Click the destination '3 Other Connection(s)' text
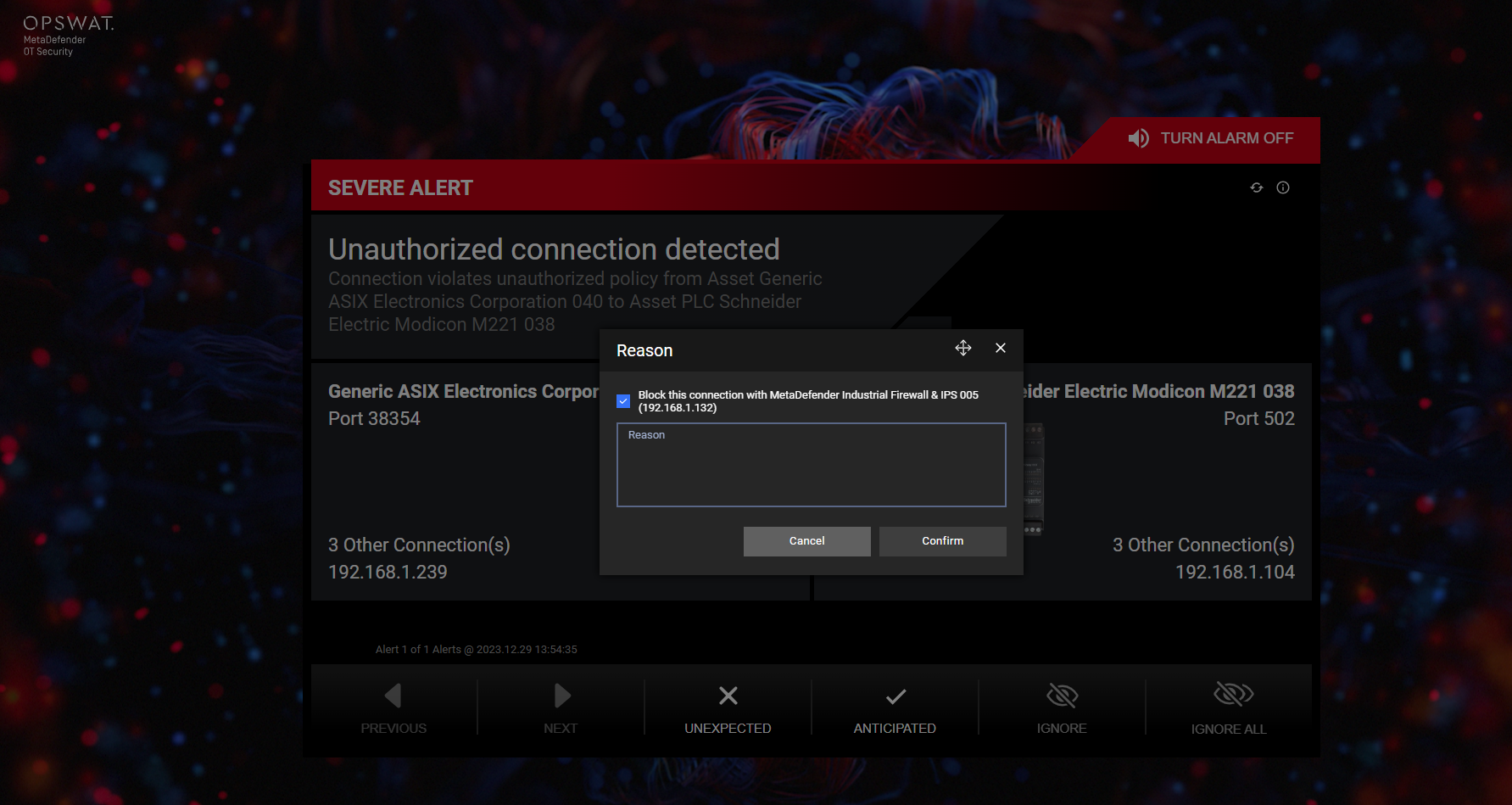 pyautogui.click(x=1203, y=545)
